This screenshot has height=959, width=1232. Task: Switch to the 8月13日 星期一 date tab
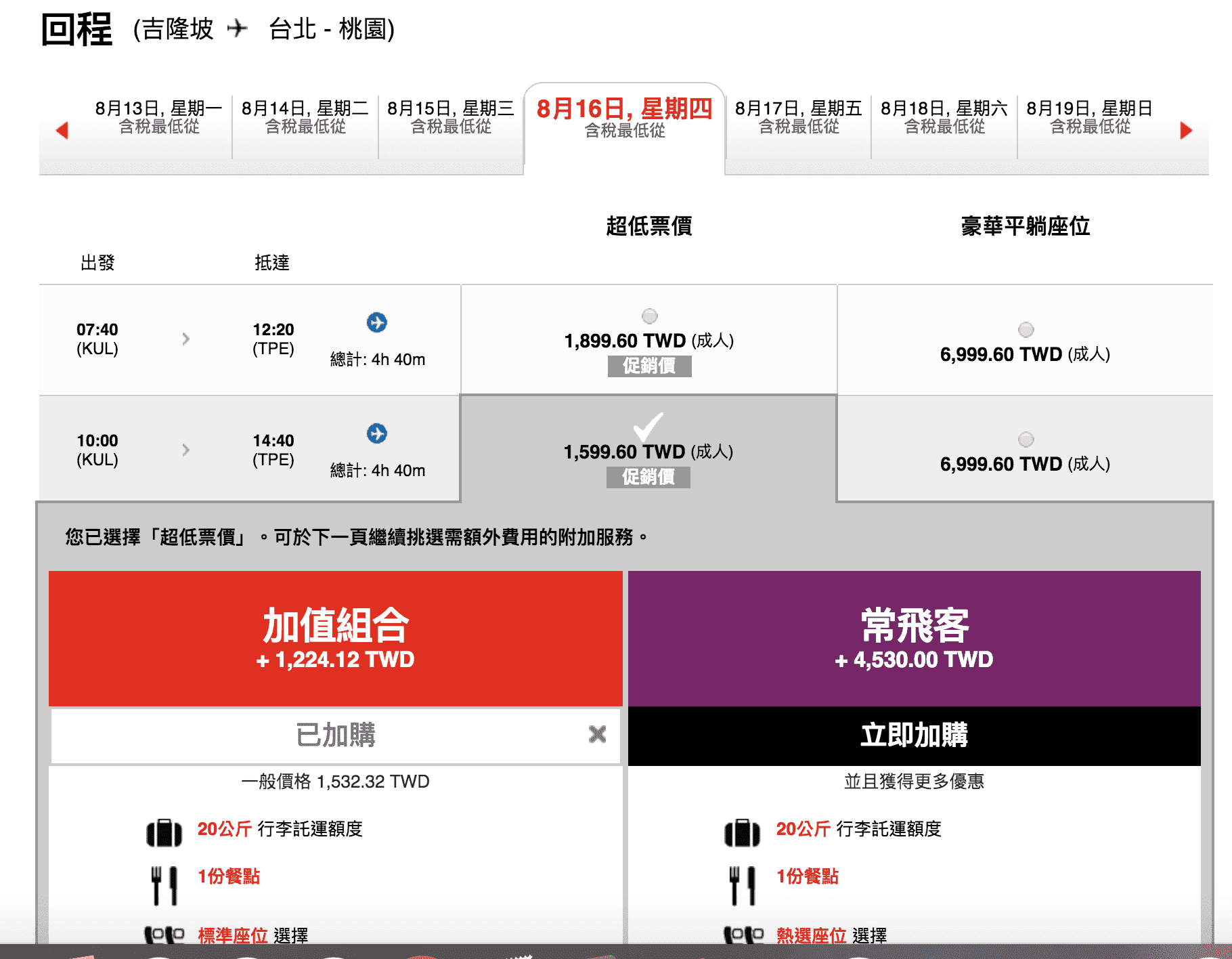[159, 117]
